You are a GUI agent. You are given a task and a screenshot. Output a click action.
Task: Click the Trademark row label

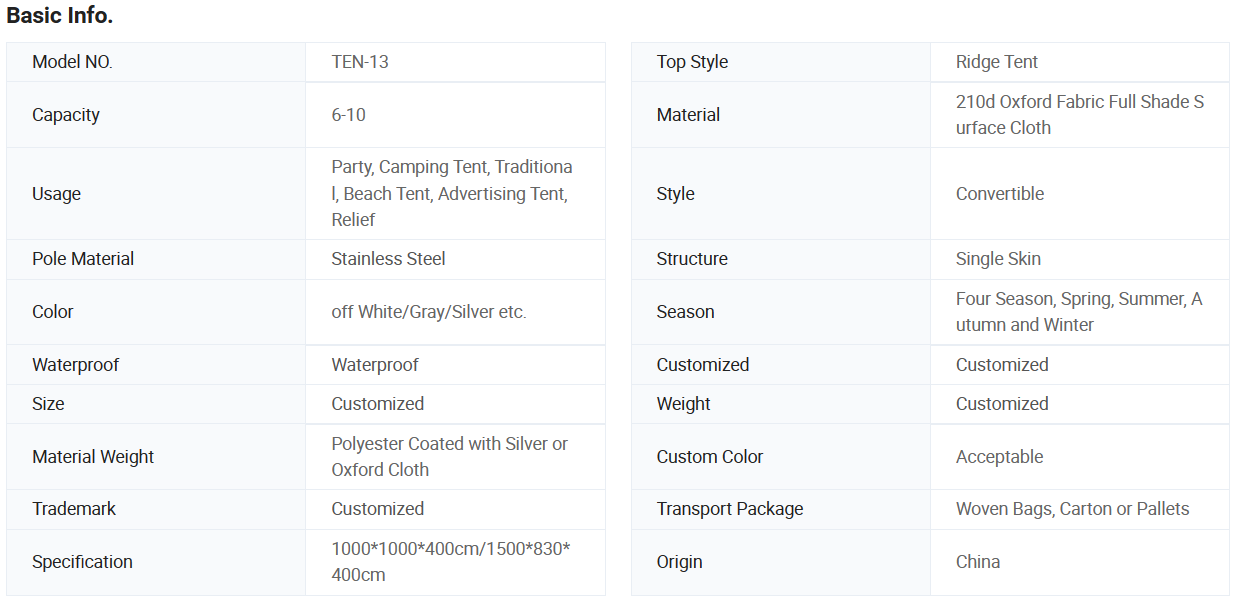[74, 509]
